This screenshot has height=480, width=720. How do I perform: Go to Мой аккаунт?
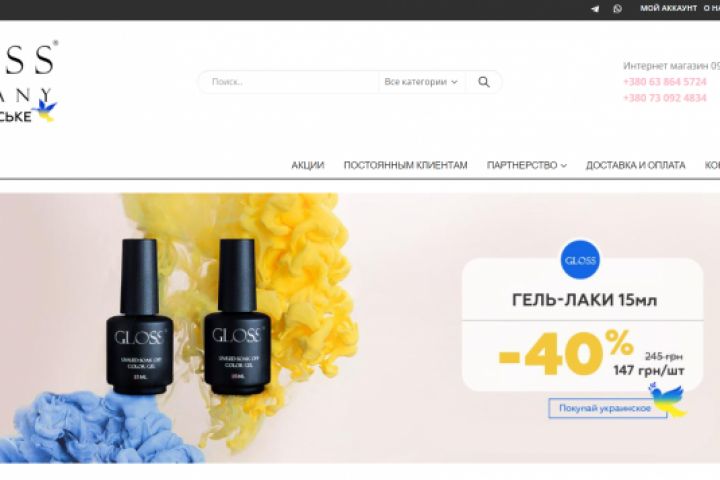(x=669, y=8)
